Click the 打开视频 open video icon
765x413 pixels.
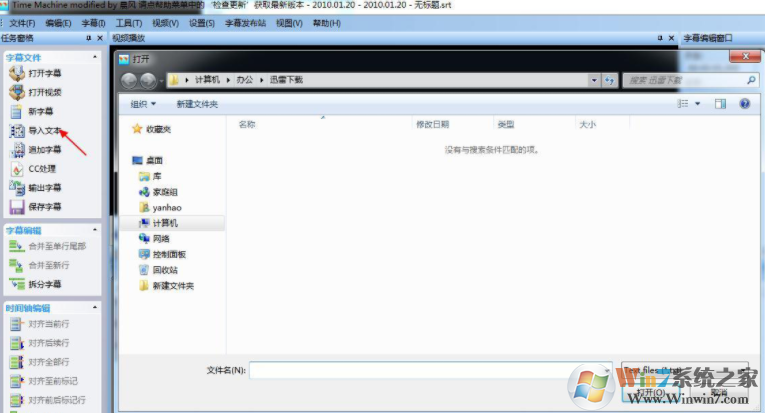coord(17,92)
